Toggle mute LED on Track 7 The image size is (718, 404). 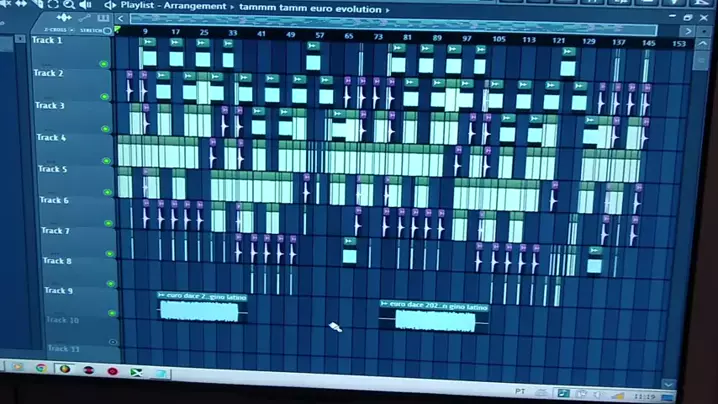[x=110, y=253]
